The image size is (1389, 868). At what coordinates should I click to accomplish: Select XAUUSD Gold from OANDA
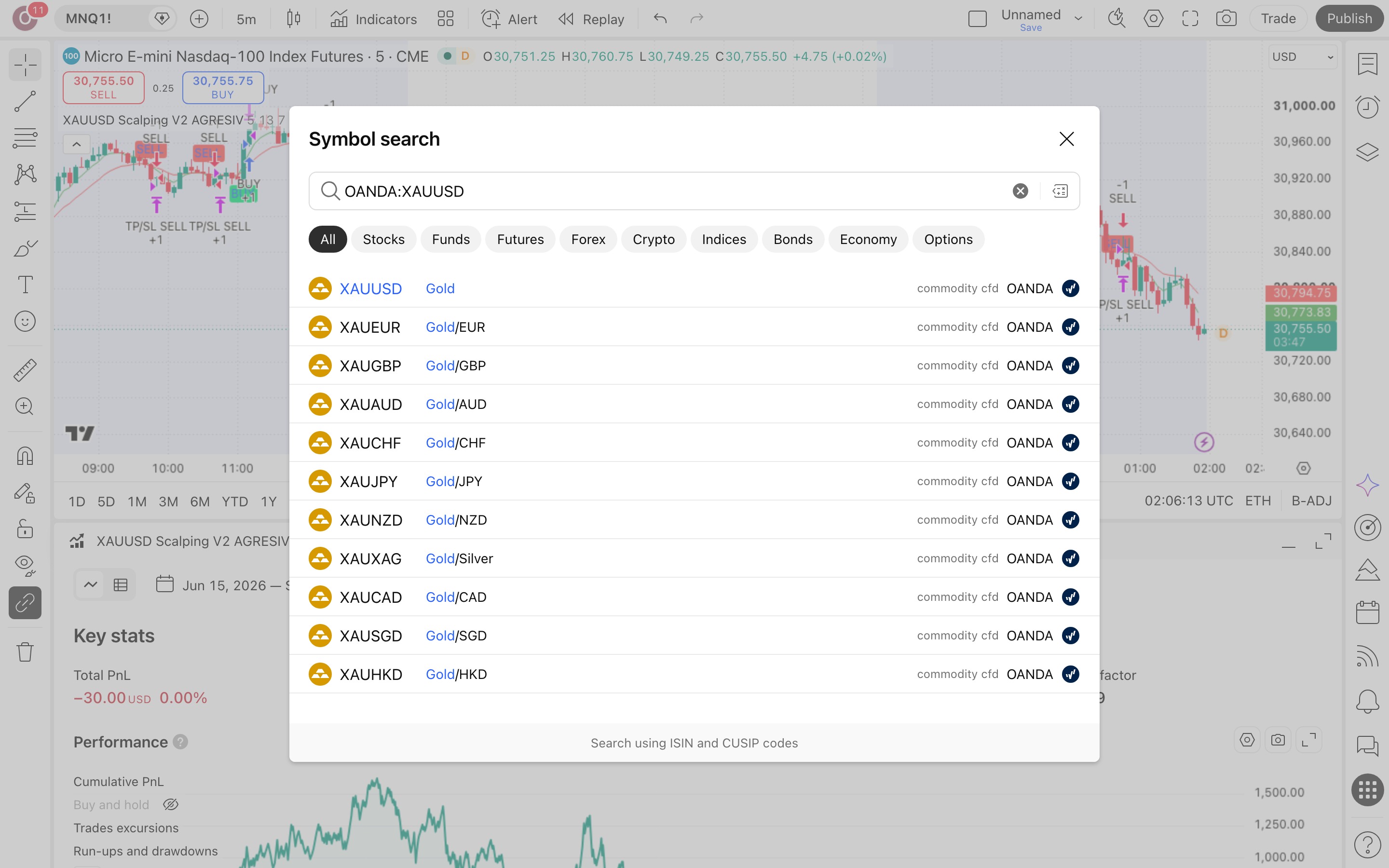pyautogui.click(x=694, y=289)
